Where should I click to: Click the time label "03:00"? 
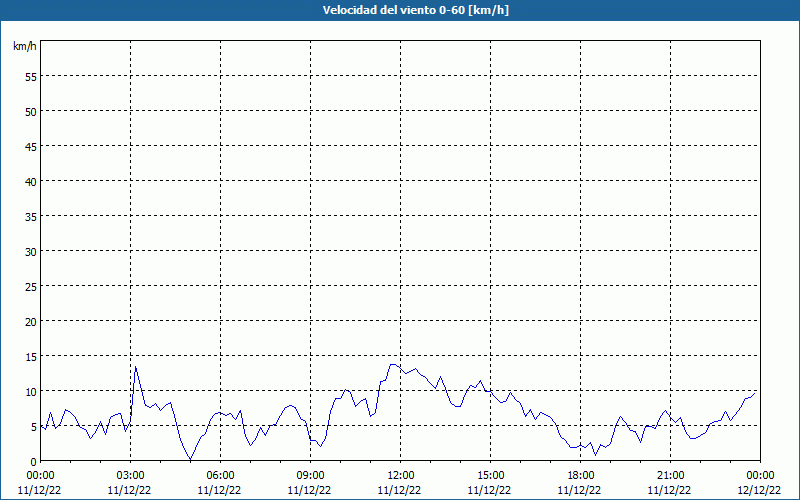(x=131, y=476)
